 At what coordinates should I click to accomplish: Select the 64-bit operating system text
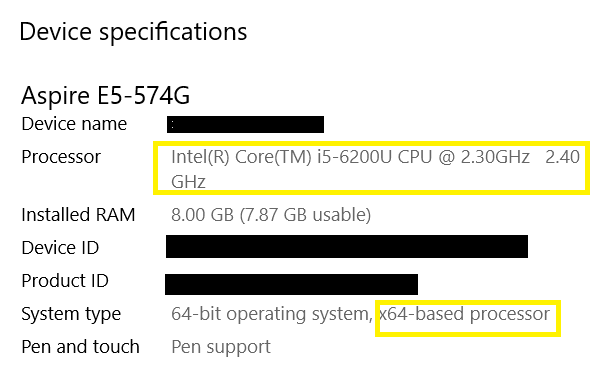coord(272,314)
